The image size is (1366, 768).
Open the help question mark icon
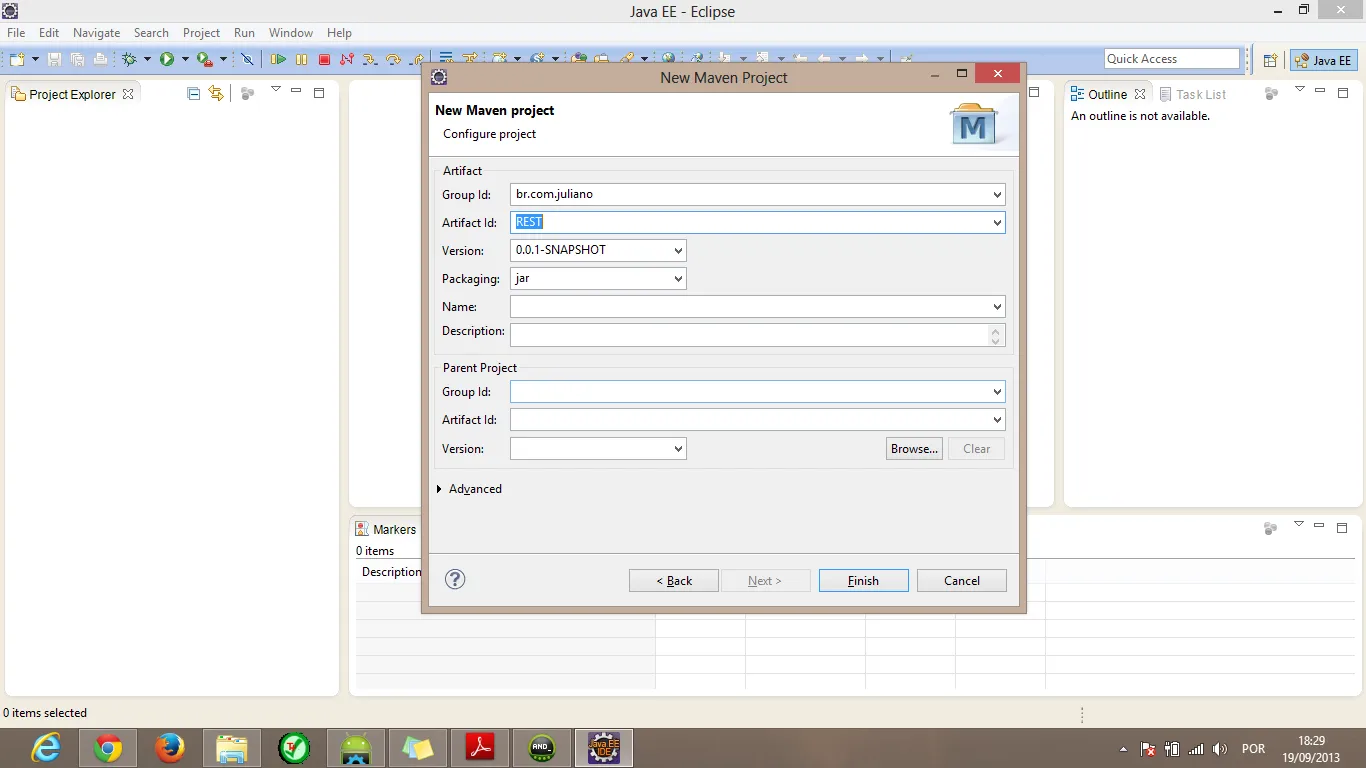(455, 579)
